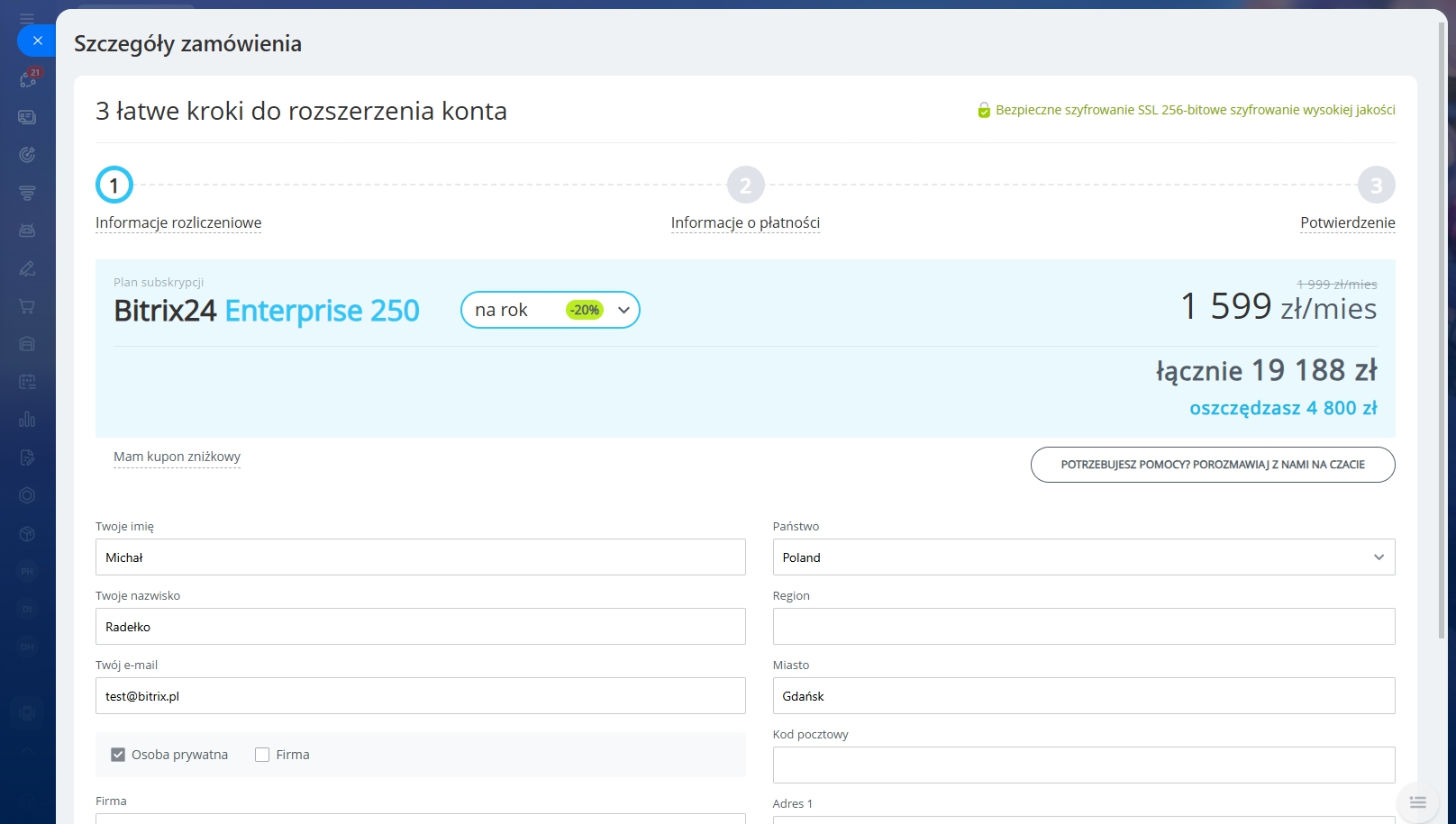
Task: Click the -20% discount badge
Action: pyautogui.click(x=585, y=310)
